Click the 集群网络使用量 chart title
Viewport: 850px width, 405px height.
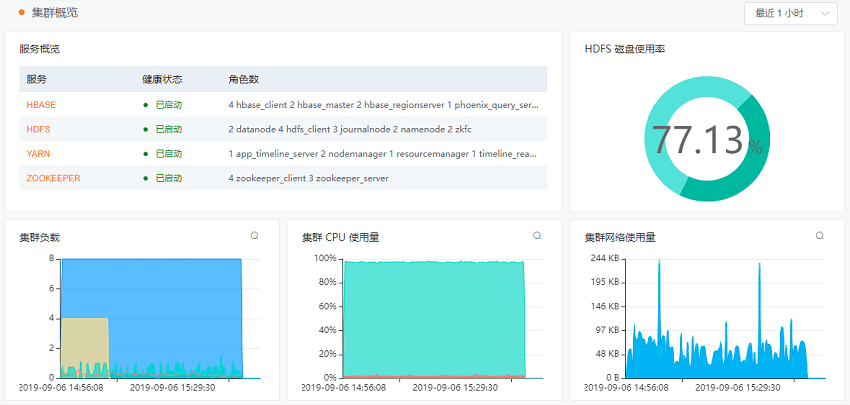click(x=620, y=237)
